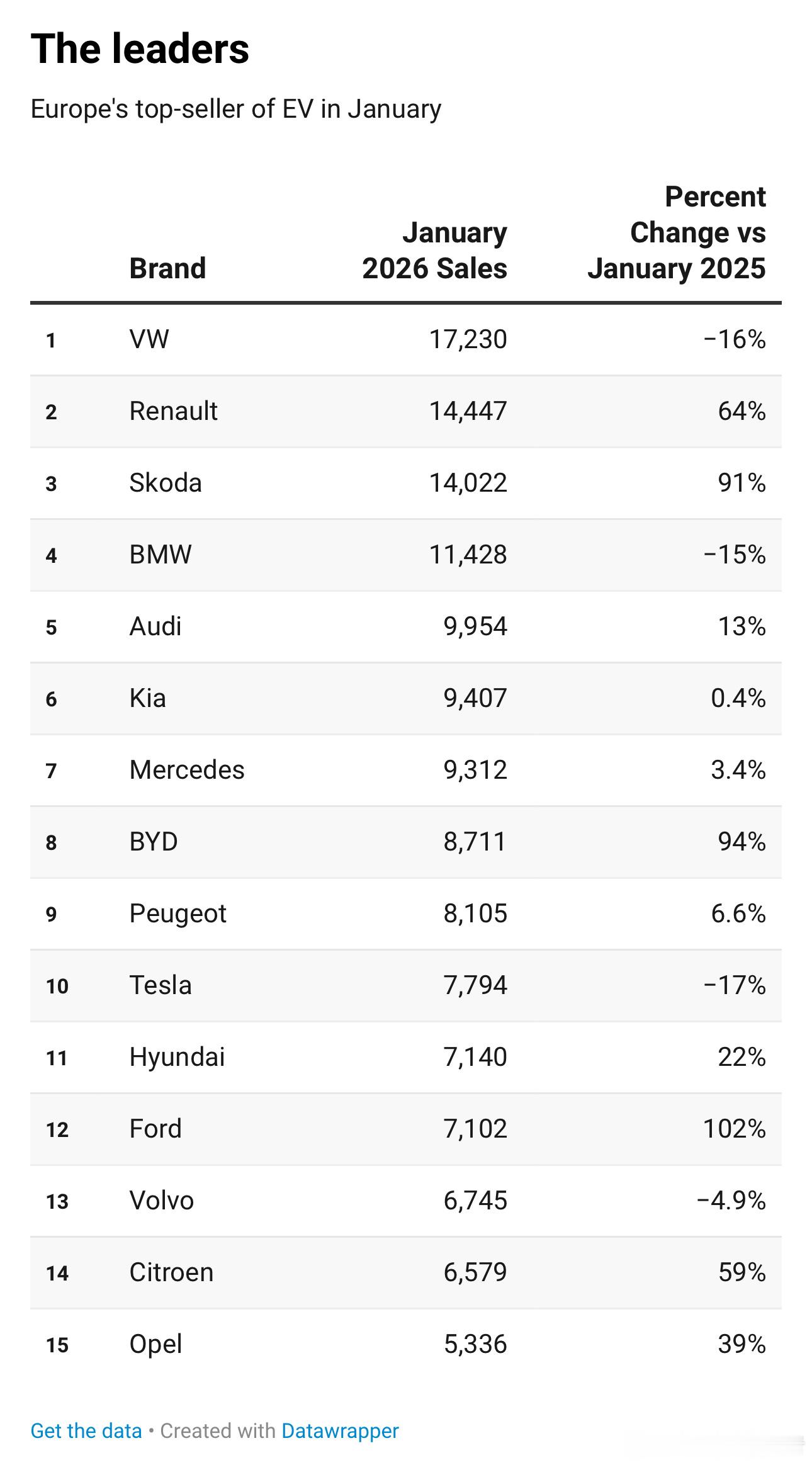
Task: Click BYD's 94% growth figure
Action: 742,842
